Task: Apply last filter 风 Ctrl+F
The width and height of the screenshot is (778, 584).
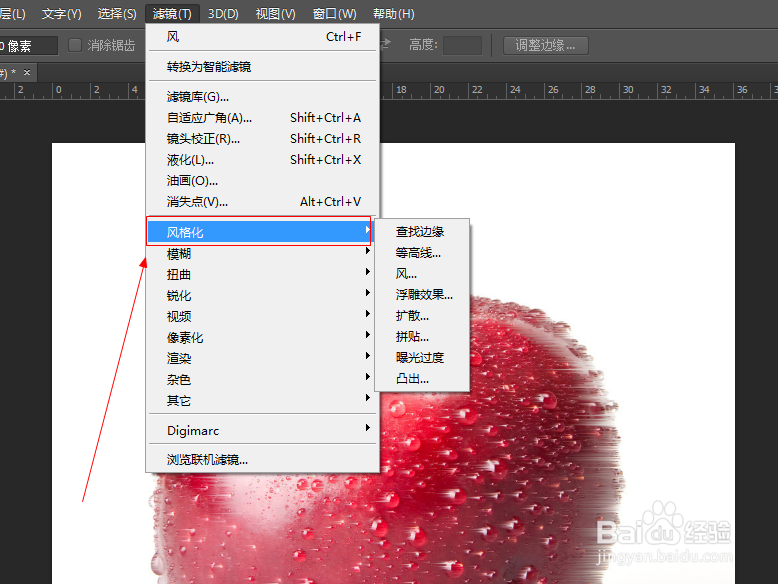Action: [262, 37]
